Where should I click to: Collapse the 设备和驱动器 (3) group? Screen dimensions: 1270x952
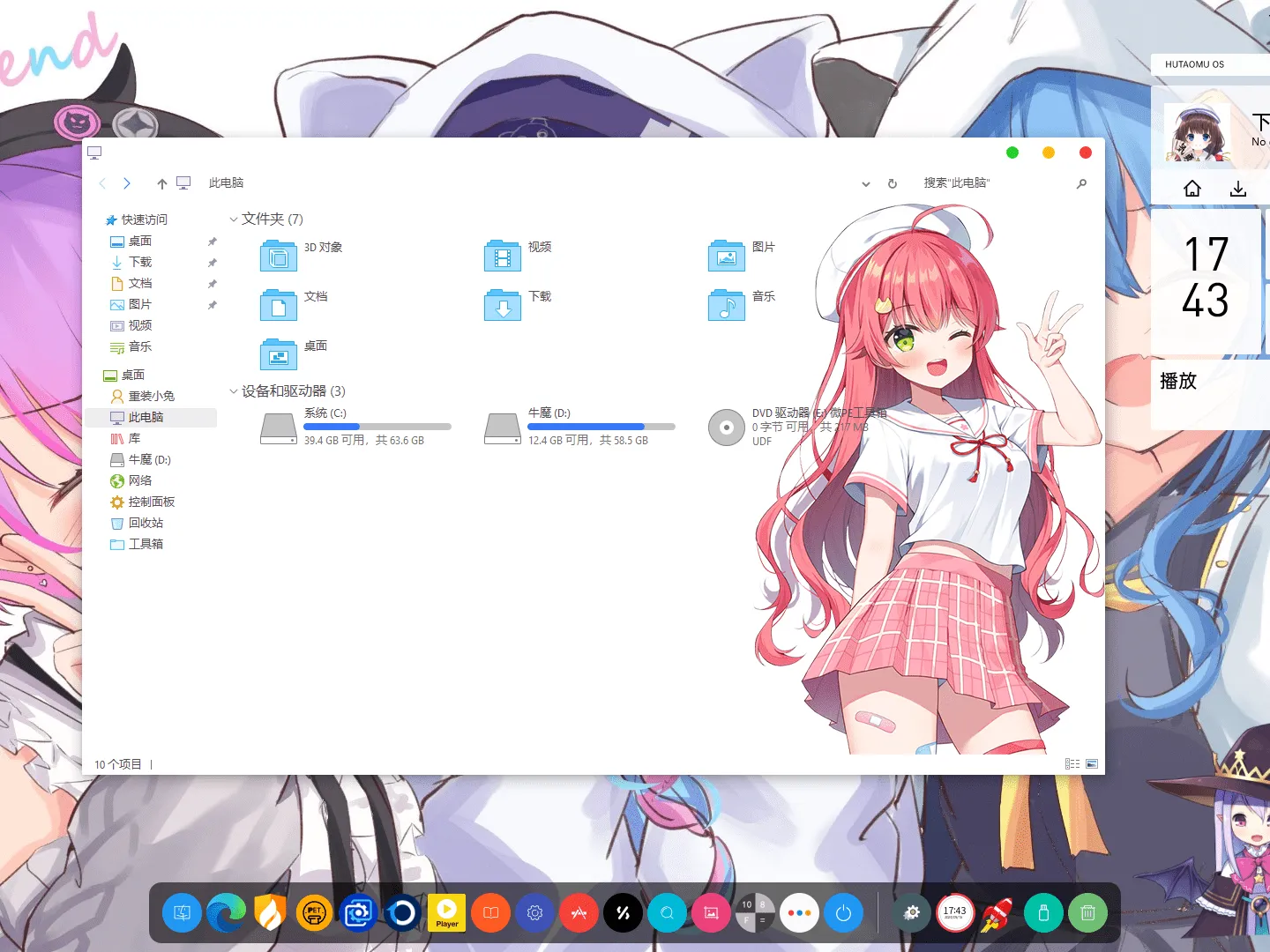tap(233, 391)
